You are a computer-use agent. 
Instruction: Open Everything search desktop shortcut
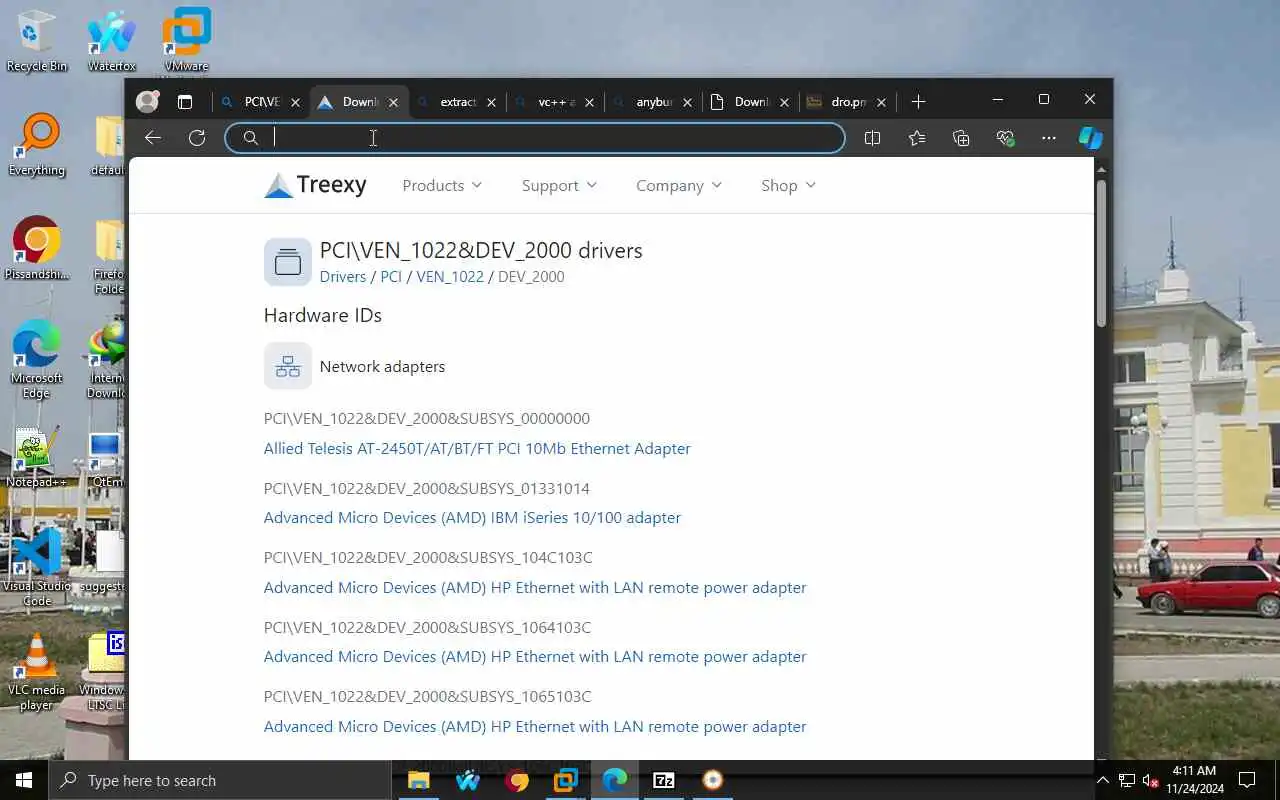(x=37, y=145)
